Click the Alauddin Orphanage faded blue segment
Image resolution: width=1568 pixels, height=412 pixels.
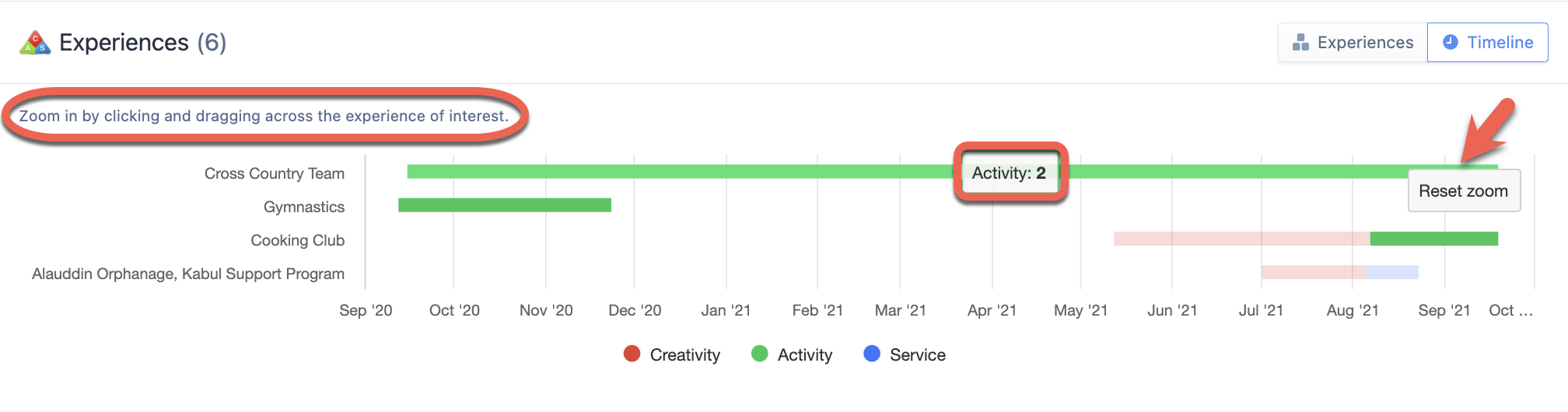(1392, 272)
